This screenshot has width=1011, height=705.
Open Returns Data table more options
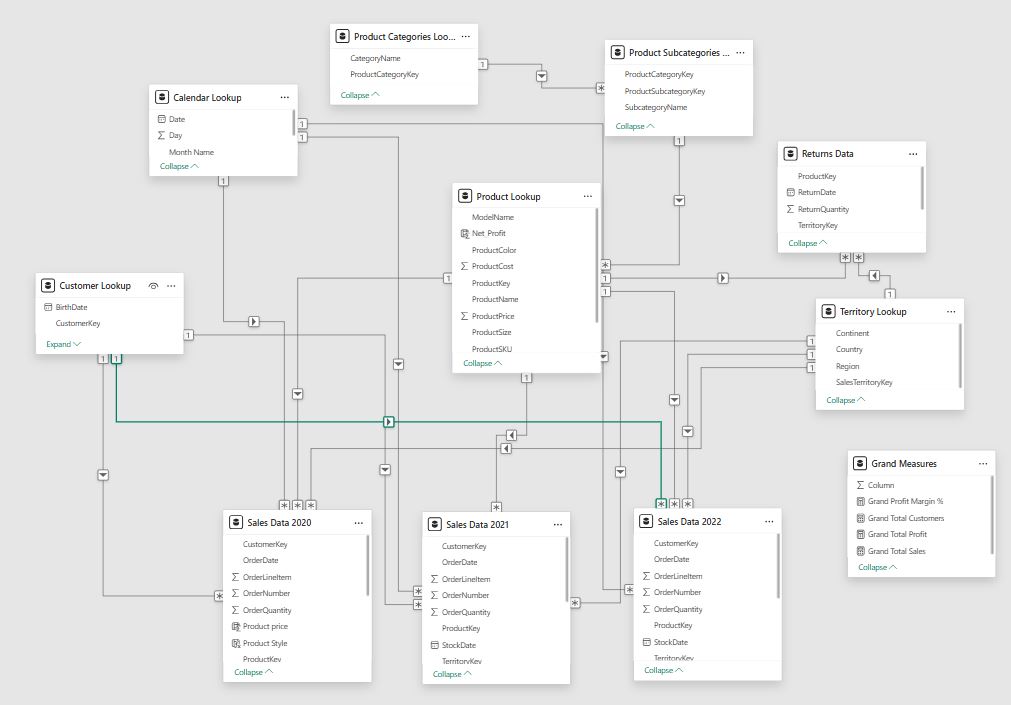click(x=913, y=154)
